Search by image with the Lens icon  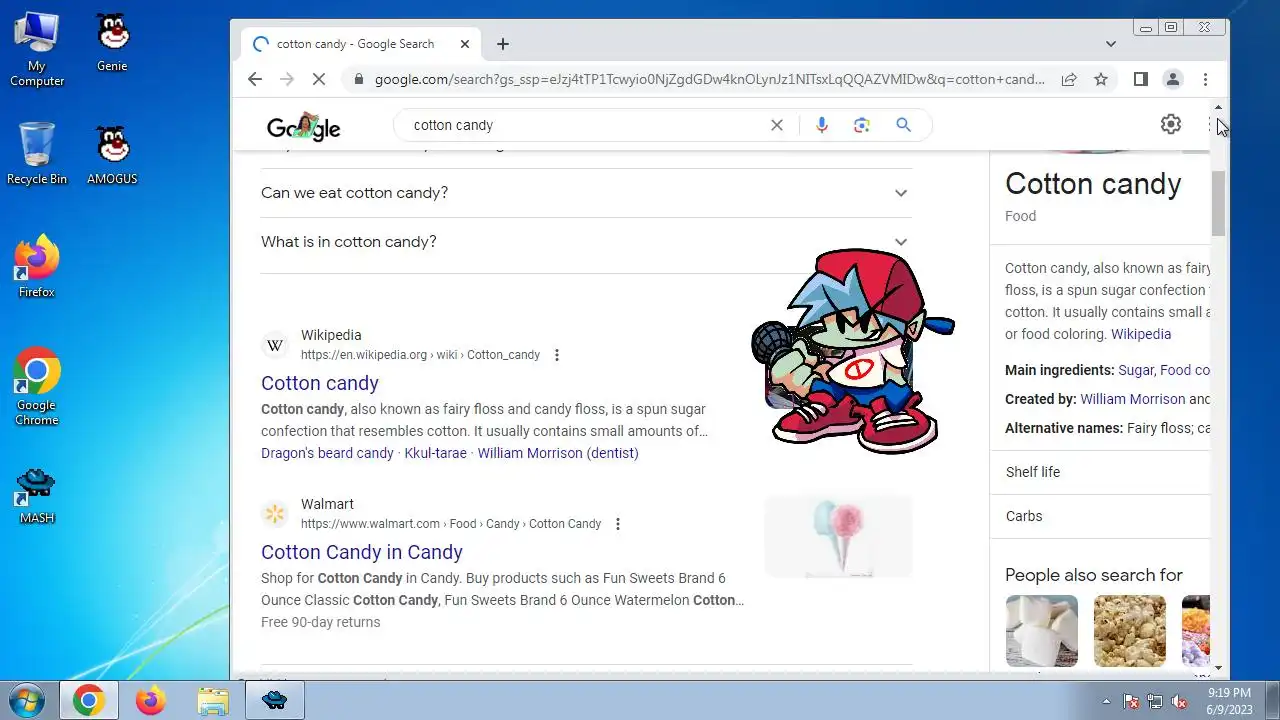click(862, 125)
